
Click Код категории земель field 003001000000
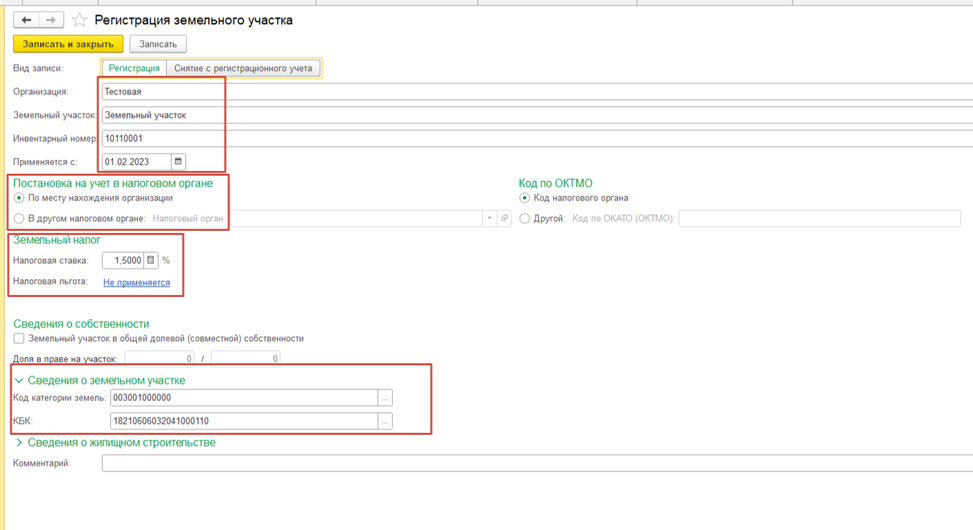[244, 398]
